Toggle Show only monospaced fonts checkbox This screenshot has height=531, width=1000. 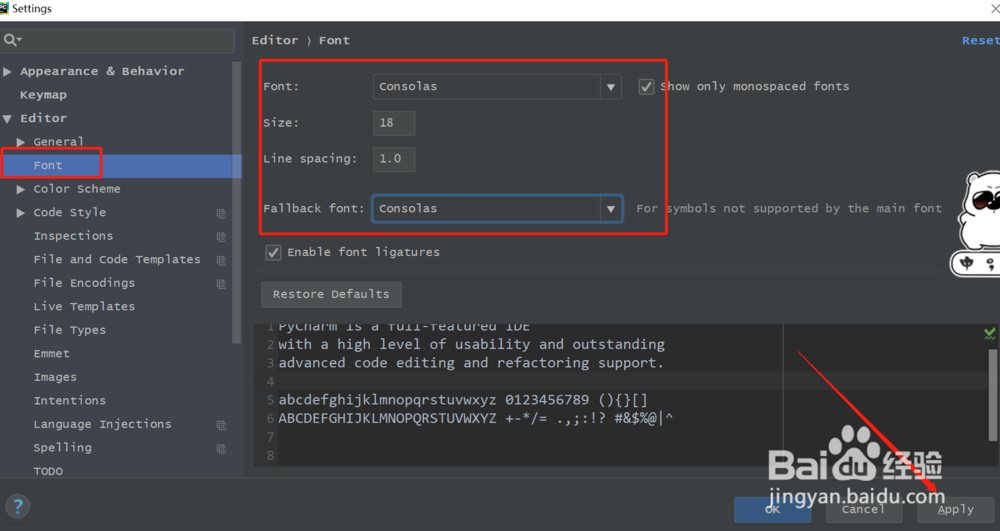[x=647, y=87]
